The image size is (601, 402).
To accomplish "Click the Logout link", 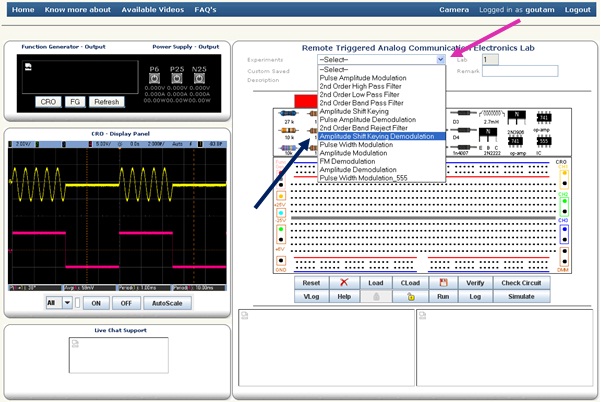I will 577,8.
